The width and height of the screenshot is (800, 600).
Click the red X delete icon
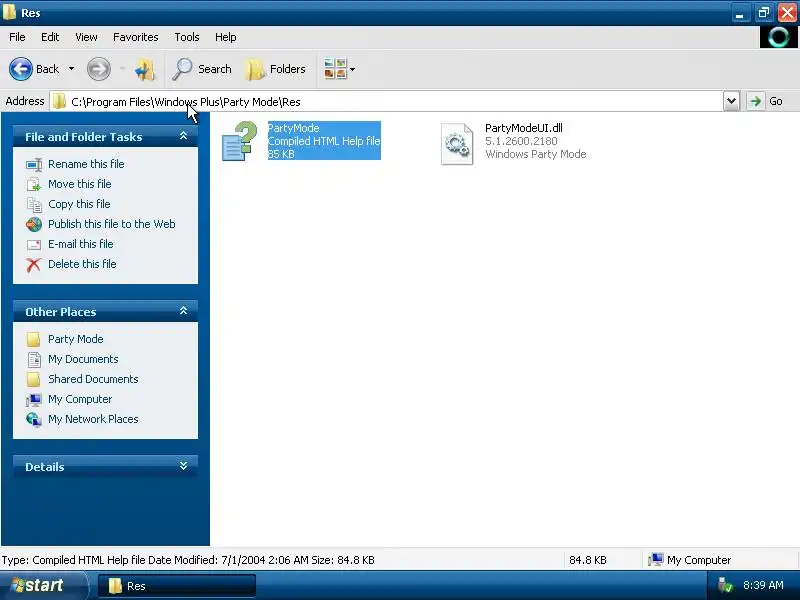(34, 264)
